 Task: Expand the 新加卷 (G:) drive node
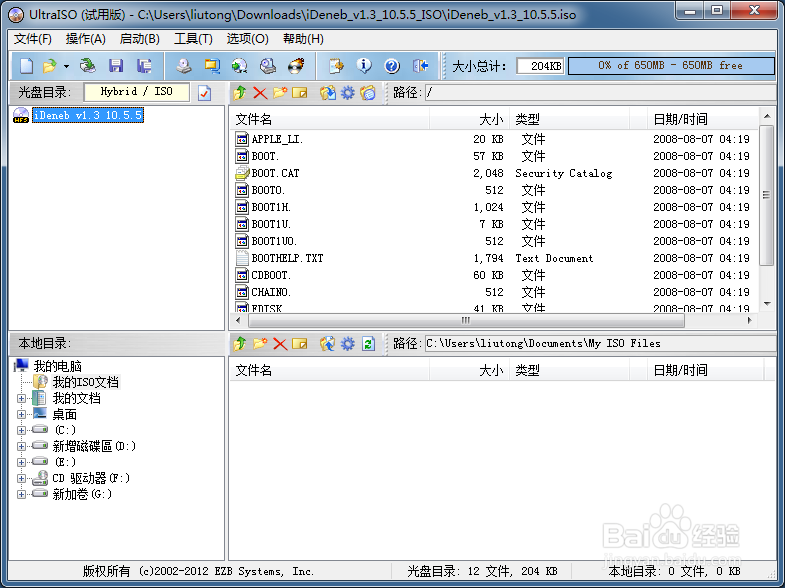click(21, 494)
